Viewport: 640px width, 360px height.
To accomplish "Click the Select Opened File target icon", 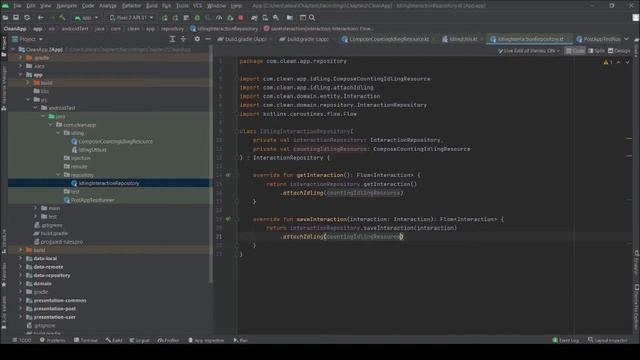I will coord(172,39).
